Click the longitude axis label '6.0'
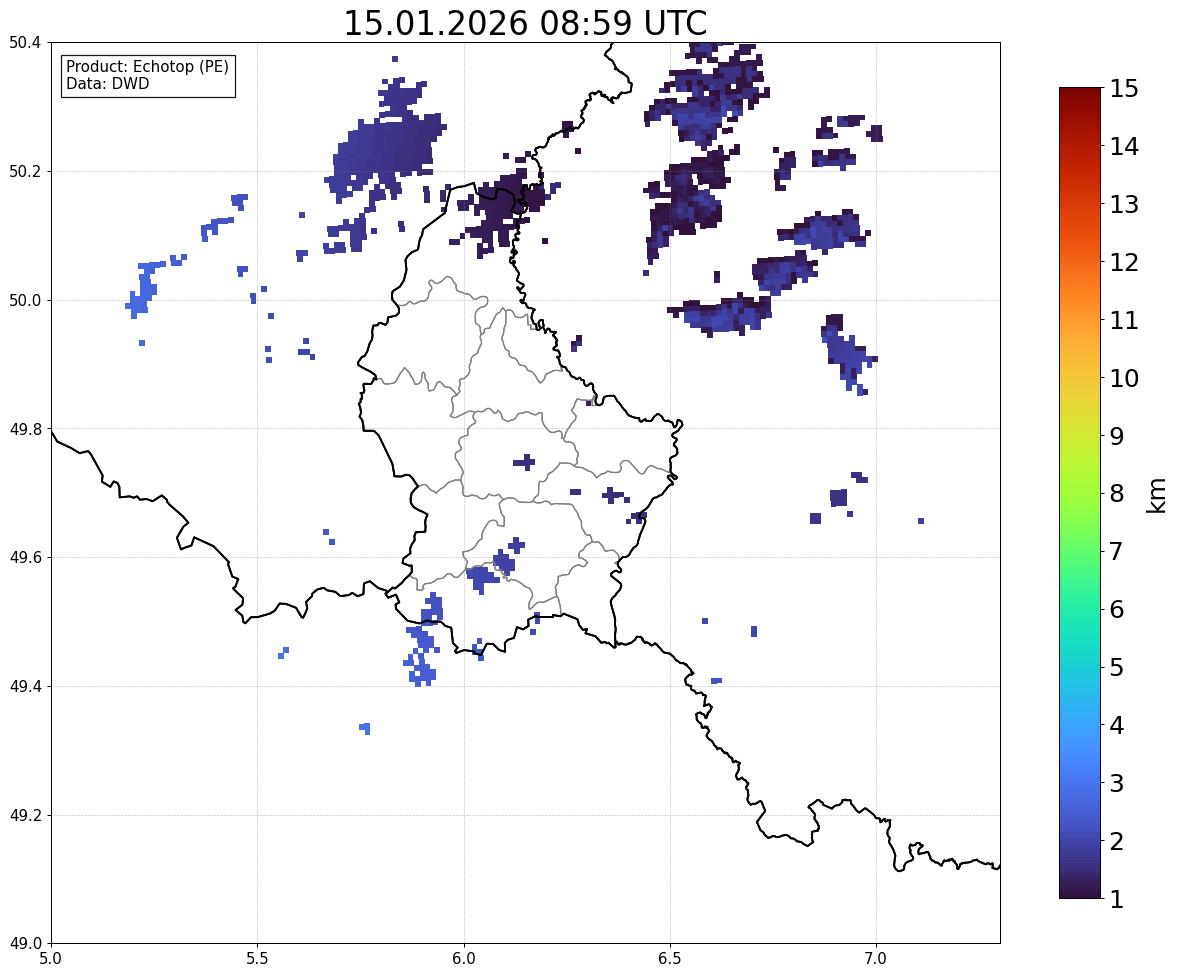Image resolution: width=1178 pixels, height=976 pixels. [x=464, y=959]
